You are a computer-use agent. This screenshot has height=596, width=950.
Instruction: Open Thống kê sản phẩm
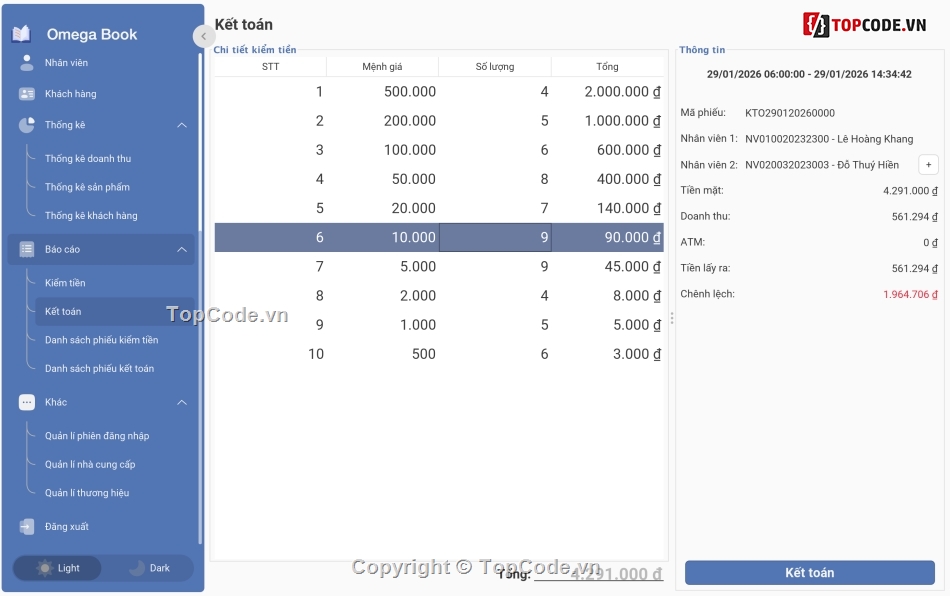[115, 187]
